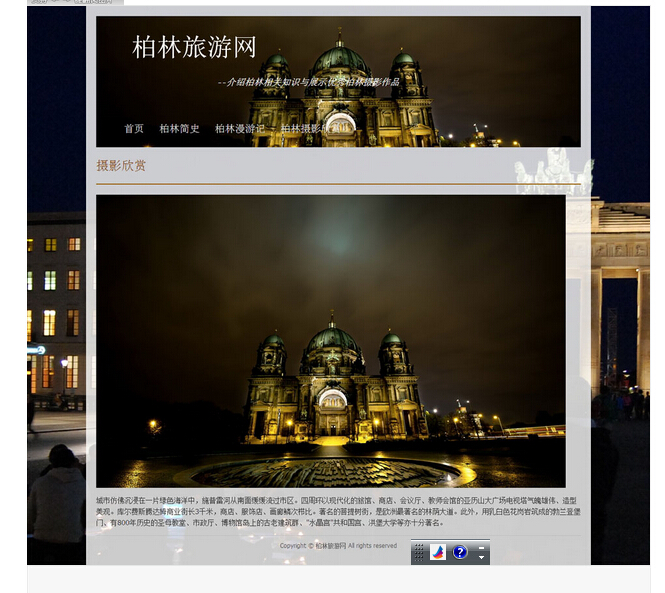This screenshot has width=665, height=593.
Task: Open the 柏林漫游记 menu item
Action: [x=240, y=129]
